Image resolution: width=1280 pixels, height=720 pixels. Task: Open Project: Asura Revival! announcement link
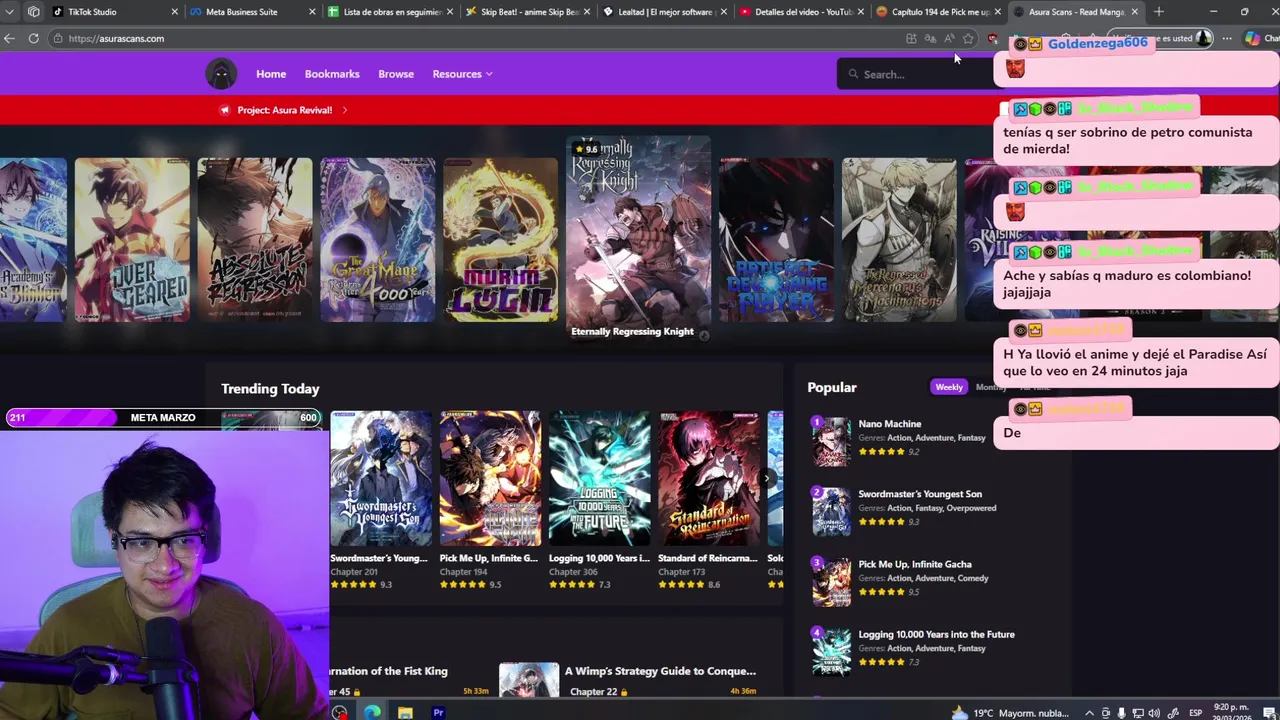[285, 110]
